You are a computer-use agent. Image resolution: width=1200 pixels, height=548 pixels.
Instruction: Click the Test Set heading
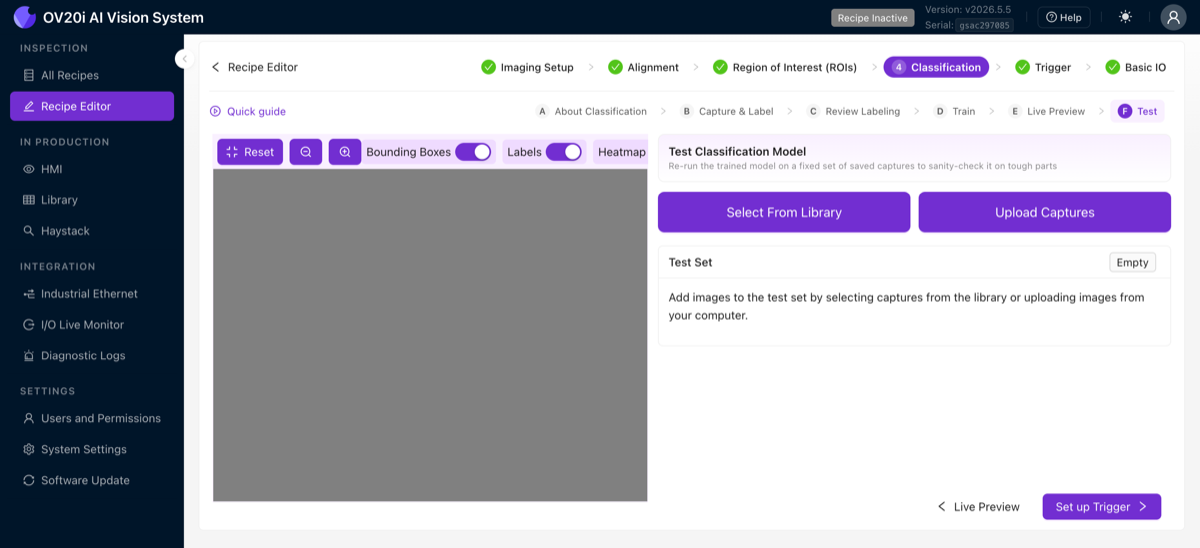click(690, 262)
